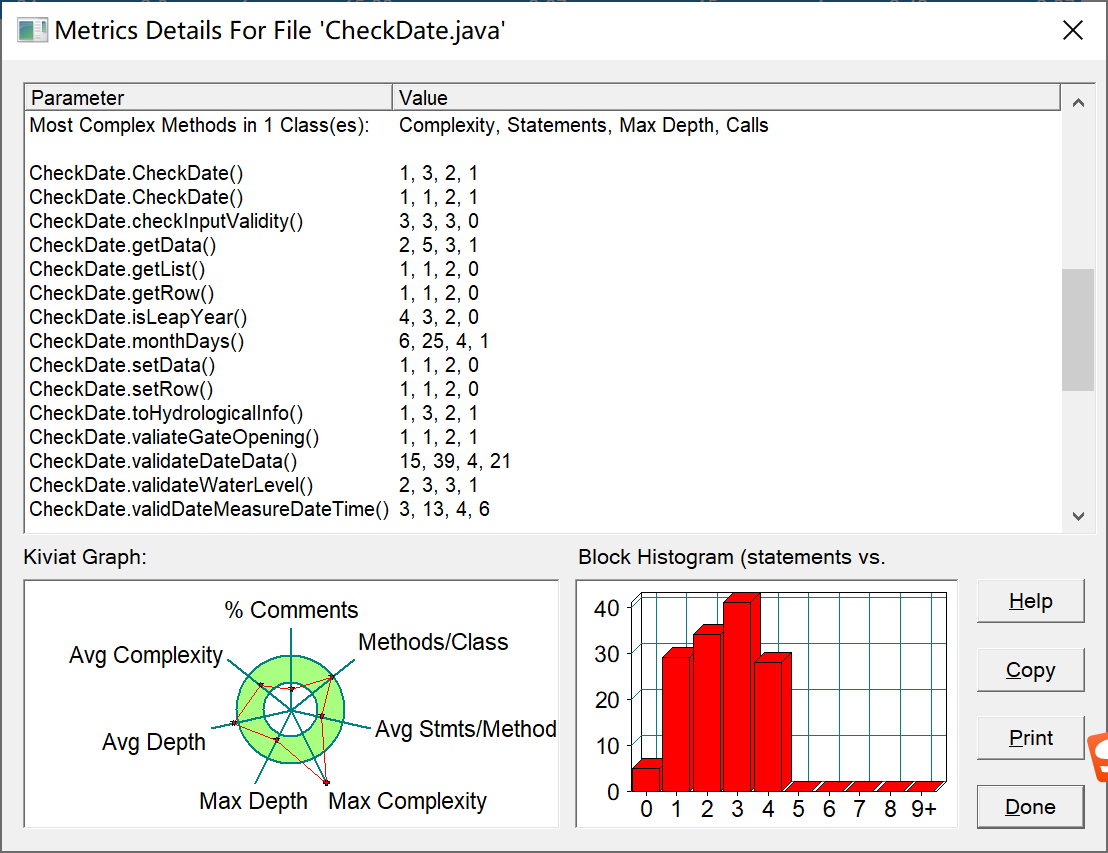
Task: Select the CheckDate.getRow() row
Action: click(x=543, y=293)
